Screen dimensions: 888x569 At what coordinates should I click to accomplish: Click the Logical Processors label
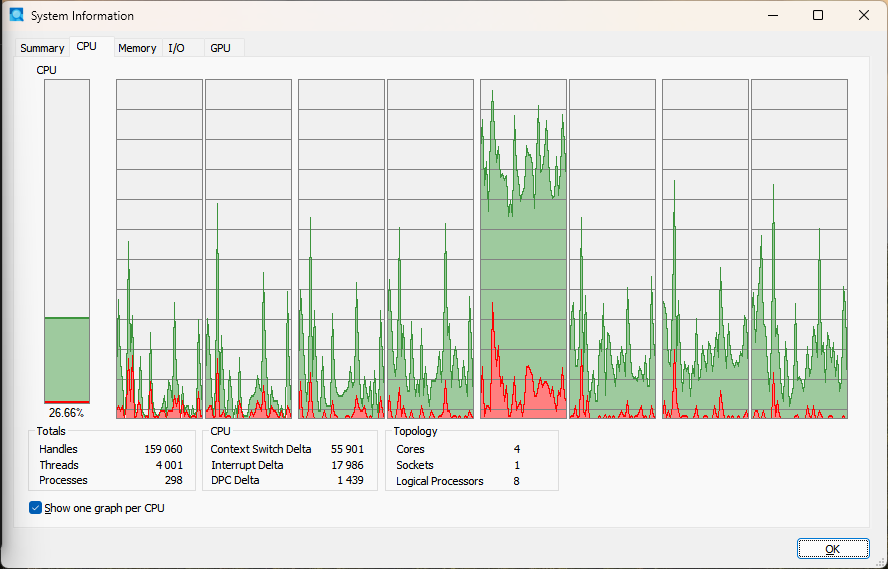pyautogui.click(x=439, y=481)
